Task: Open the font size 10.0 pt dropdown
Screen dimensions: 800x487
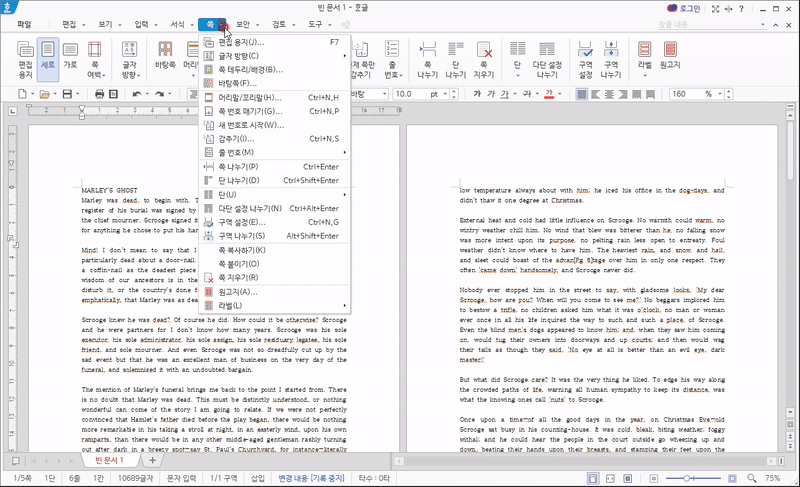Action: pyautogui.click(x=445, y=94)
